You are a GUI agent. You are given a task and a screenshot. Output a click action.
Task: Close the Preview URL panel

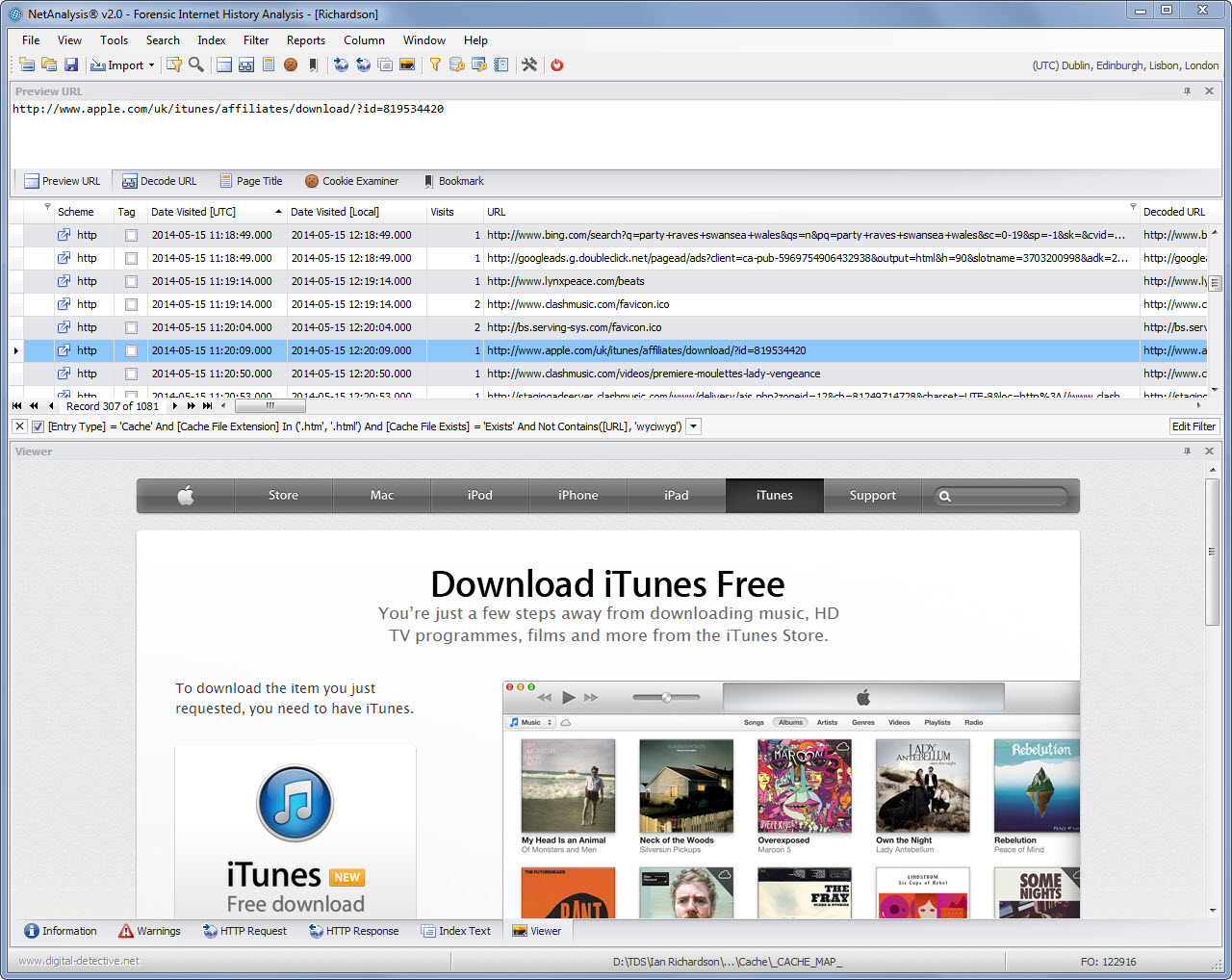click(x=1210, y=91)
